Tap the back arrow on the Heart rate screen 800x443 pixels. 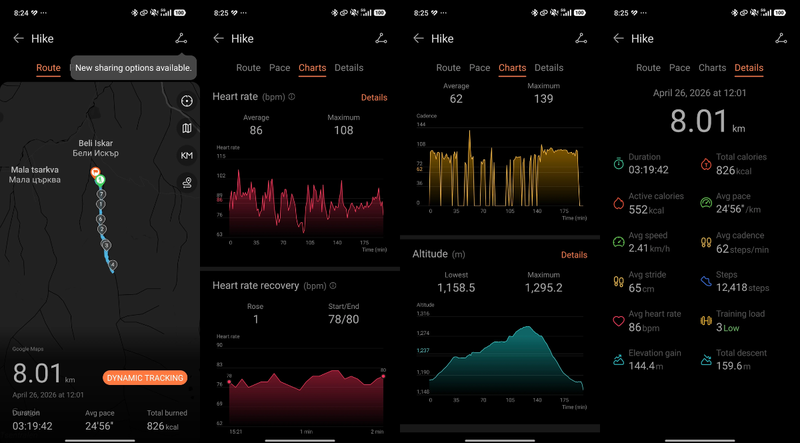point(218,38)
